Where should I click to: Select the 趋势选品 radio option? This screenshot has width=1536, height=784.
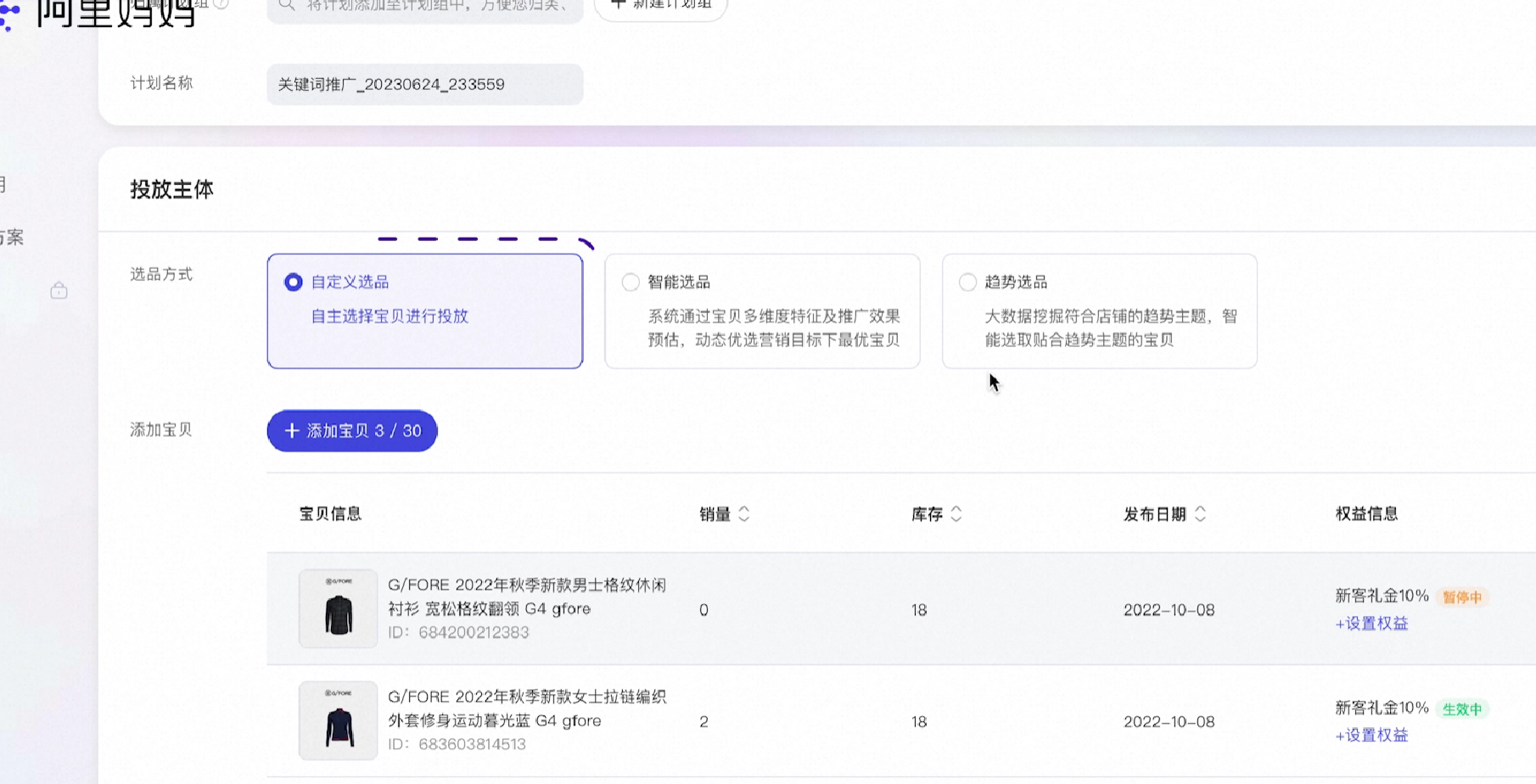point(967,282)
